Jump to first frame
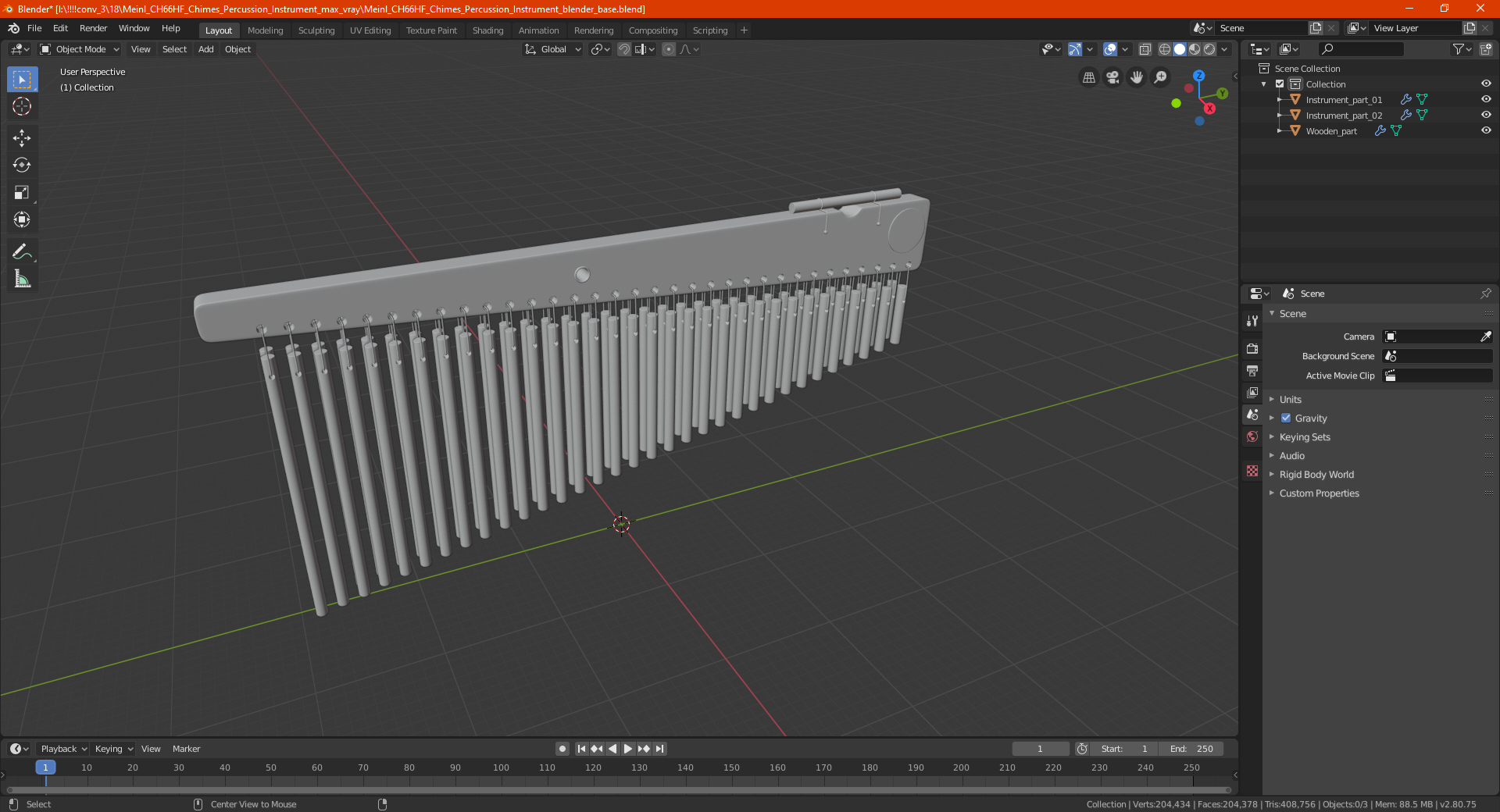Image resolution: width=1500 pixels, height=812 pixels. click(x=581, y=749)
